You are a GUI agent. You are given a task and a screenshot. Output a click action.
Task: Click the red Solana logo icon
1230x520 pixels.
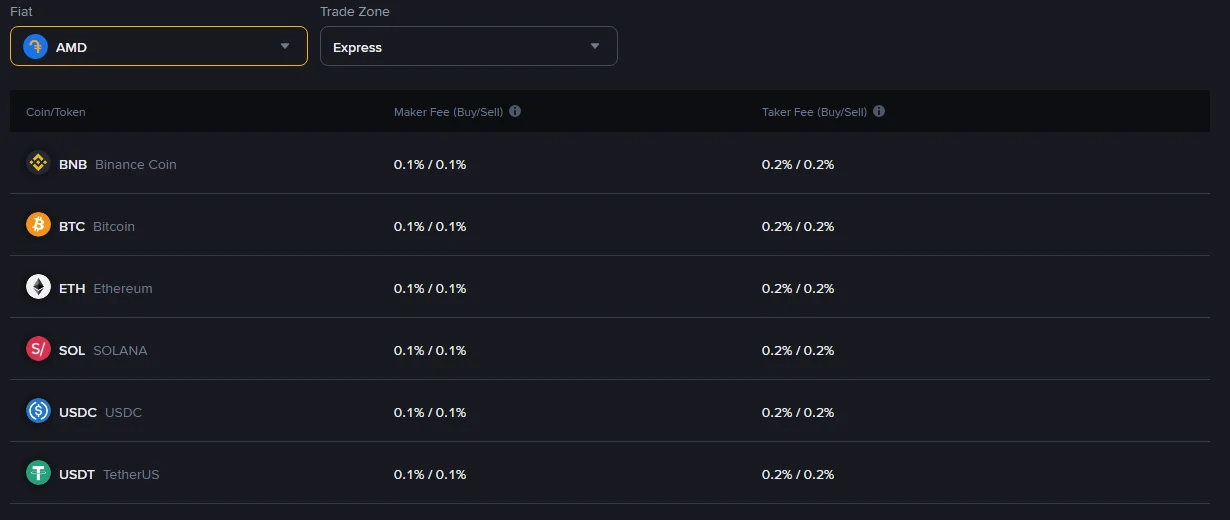(38, 349)
